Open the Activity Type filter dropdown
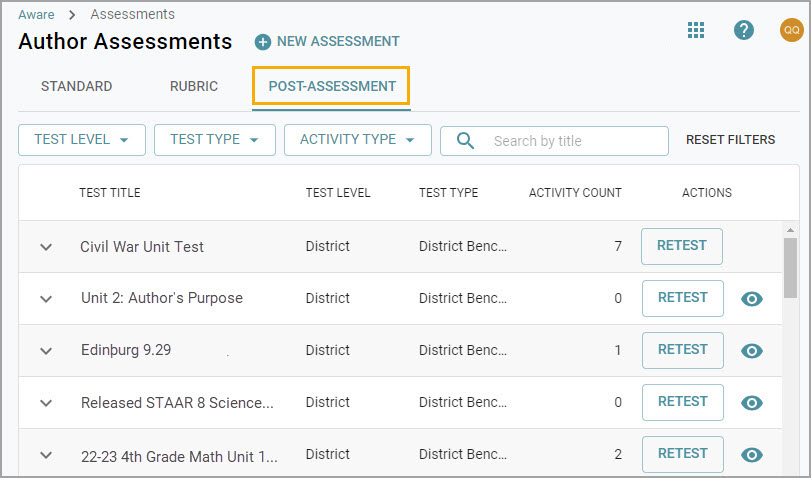Screen dimensions: 811x478 [357, 140]
